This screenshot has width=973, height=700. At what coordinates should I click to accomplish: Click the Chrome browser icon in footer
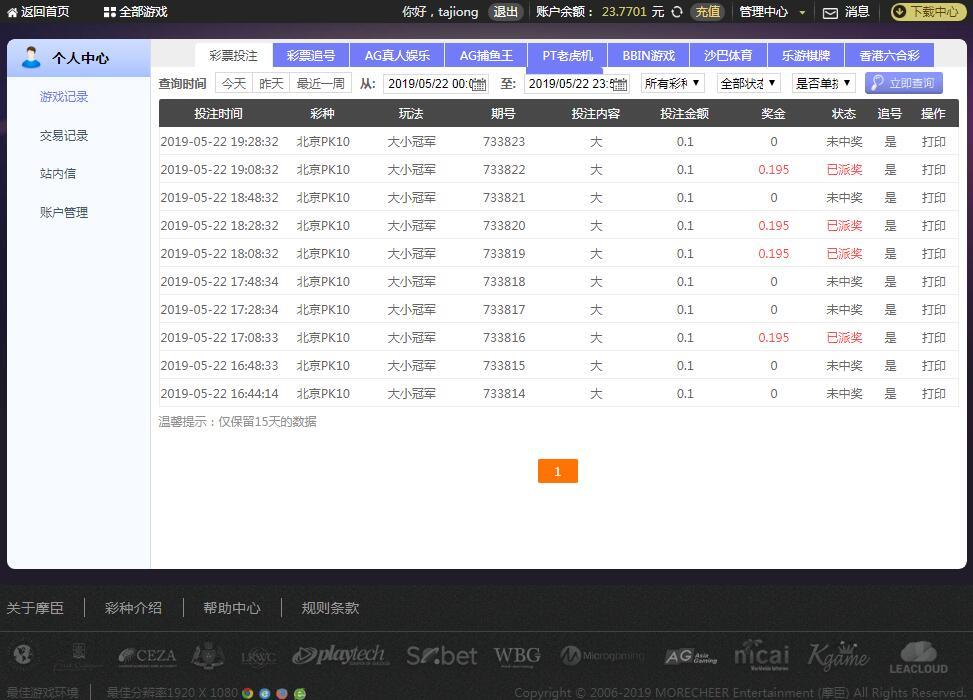pyautogui.click(x=248, y=693)
